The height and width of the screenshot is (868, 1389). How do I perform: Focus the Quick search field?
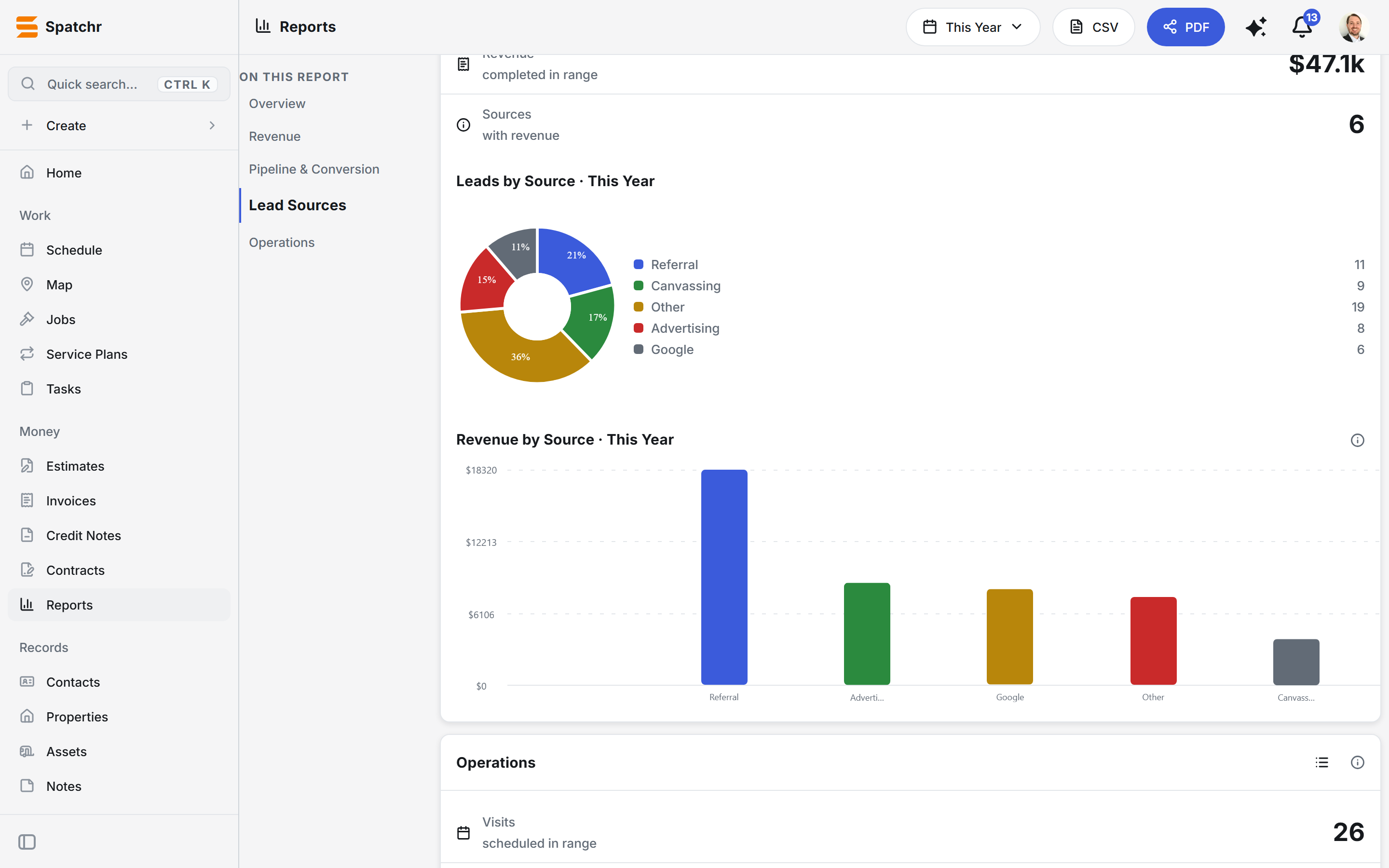119,84
